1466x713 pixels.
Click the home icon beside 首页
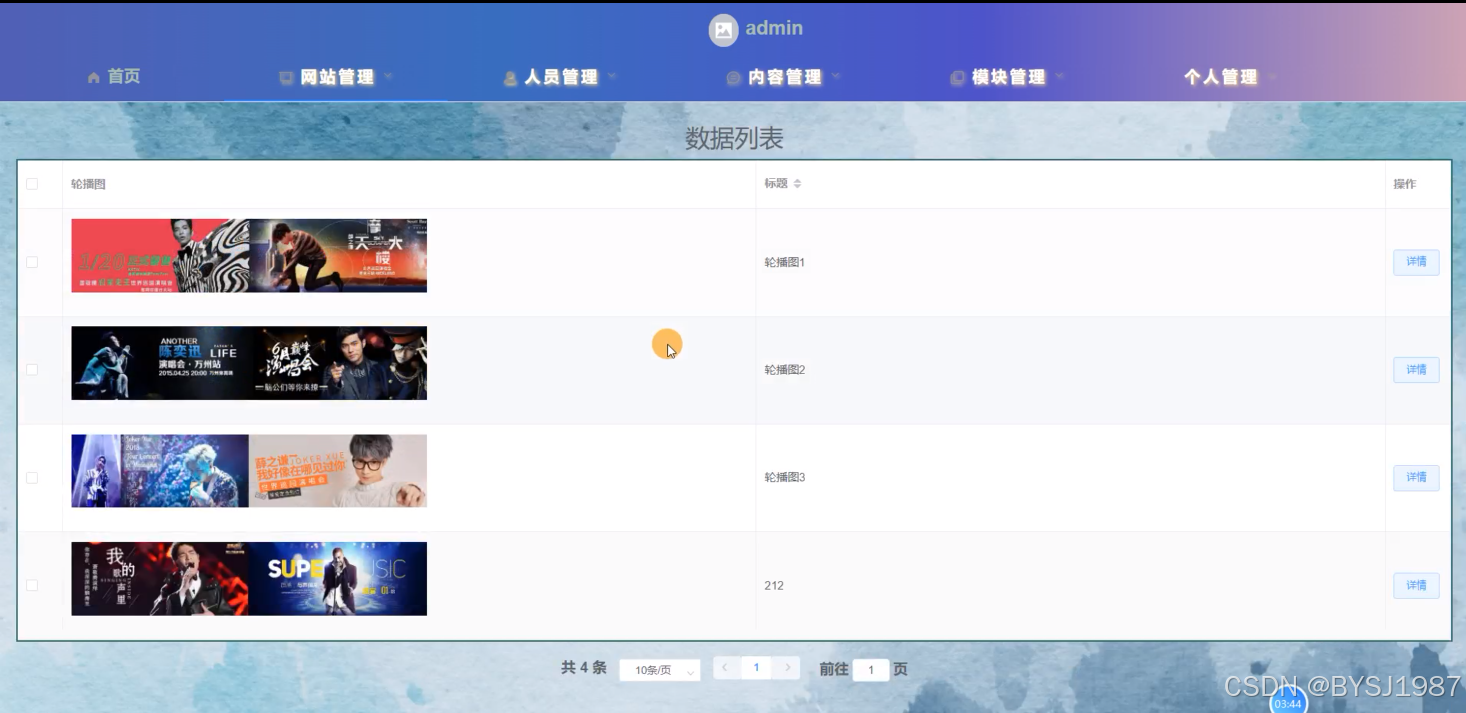[x=94, y=77]
